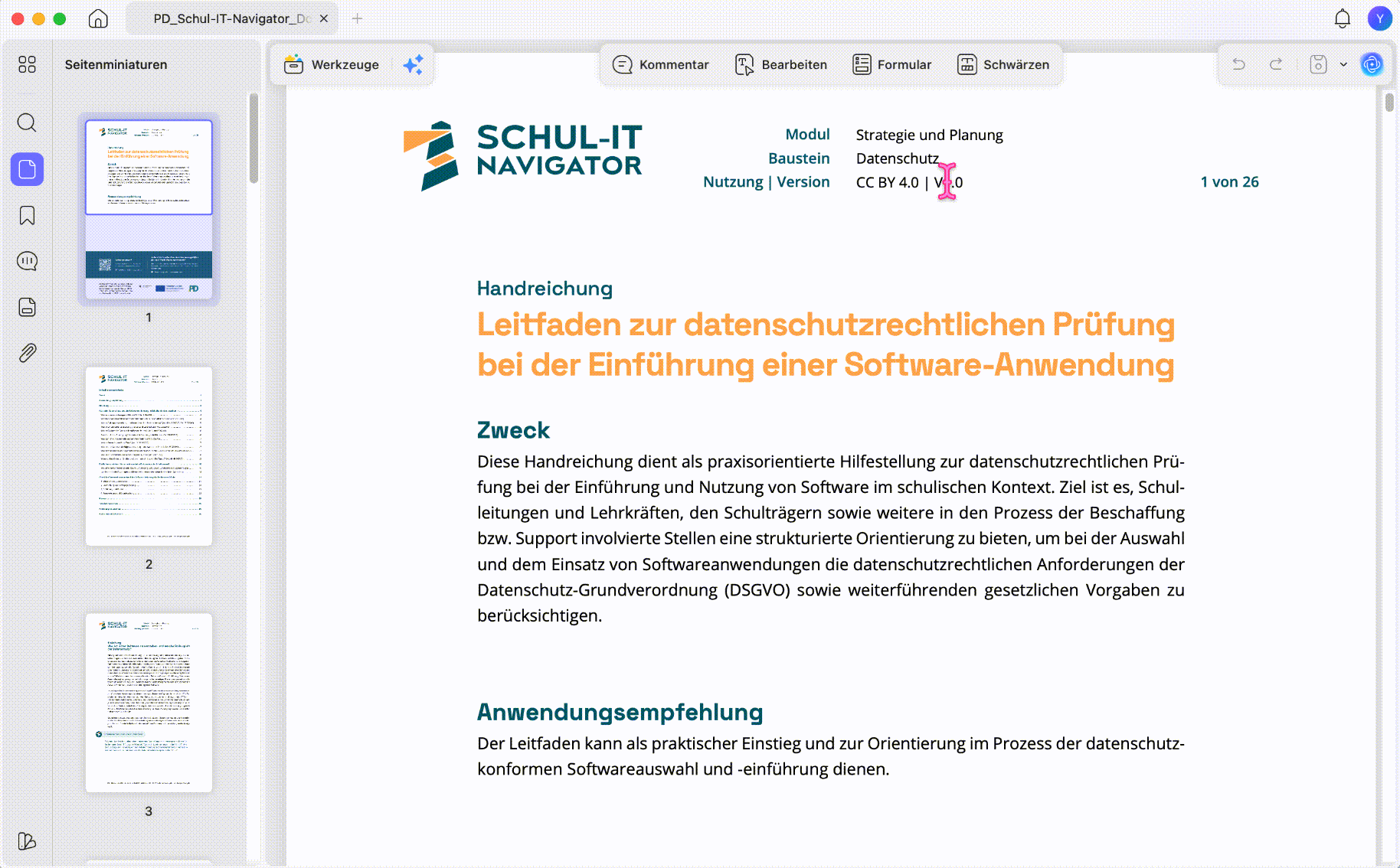Click the document vertical scrollbar
The image size is (1400, 868).
click(x=1389, y=102)
